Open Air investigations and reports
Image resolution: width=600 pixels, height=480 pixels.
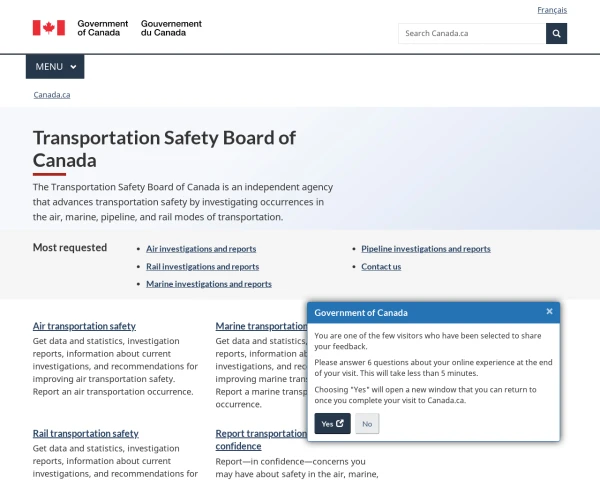(x=201, y=249)
